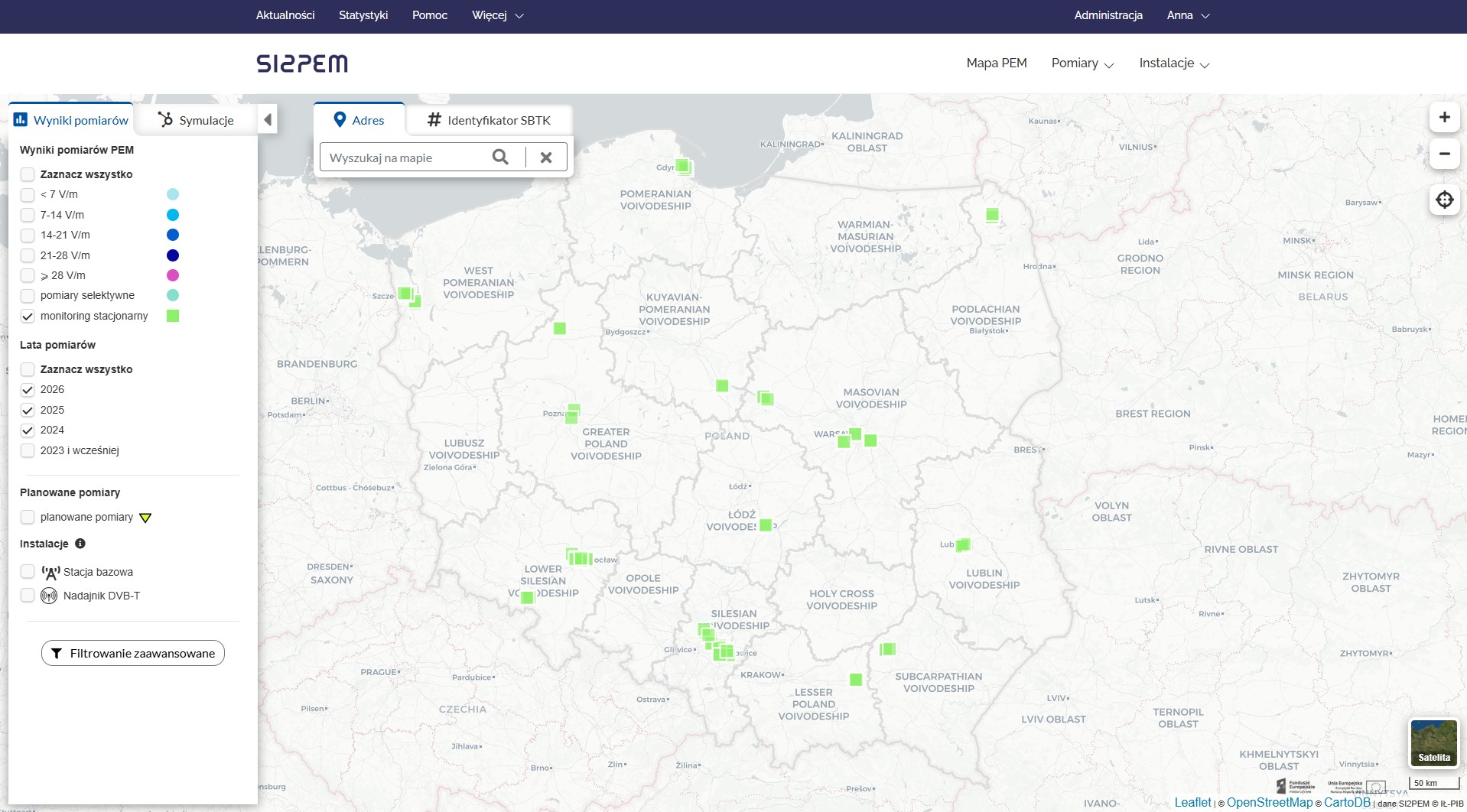Click the green monitoring stacjonarny swatch

tap(173, 316)
